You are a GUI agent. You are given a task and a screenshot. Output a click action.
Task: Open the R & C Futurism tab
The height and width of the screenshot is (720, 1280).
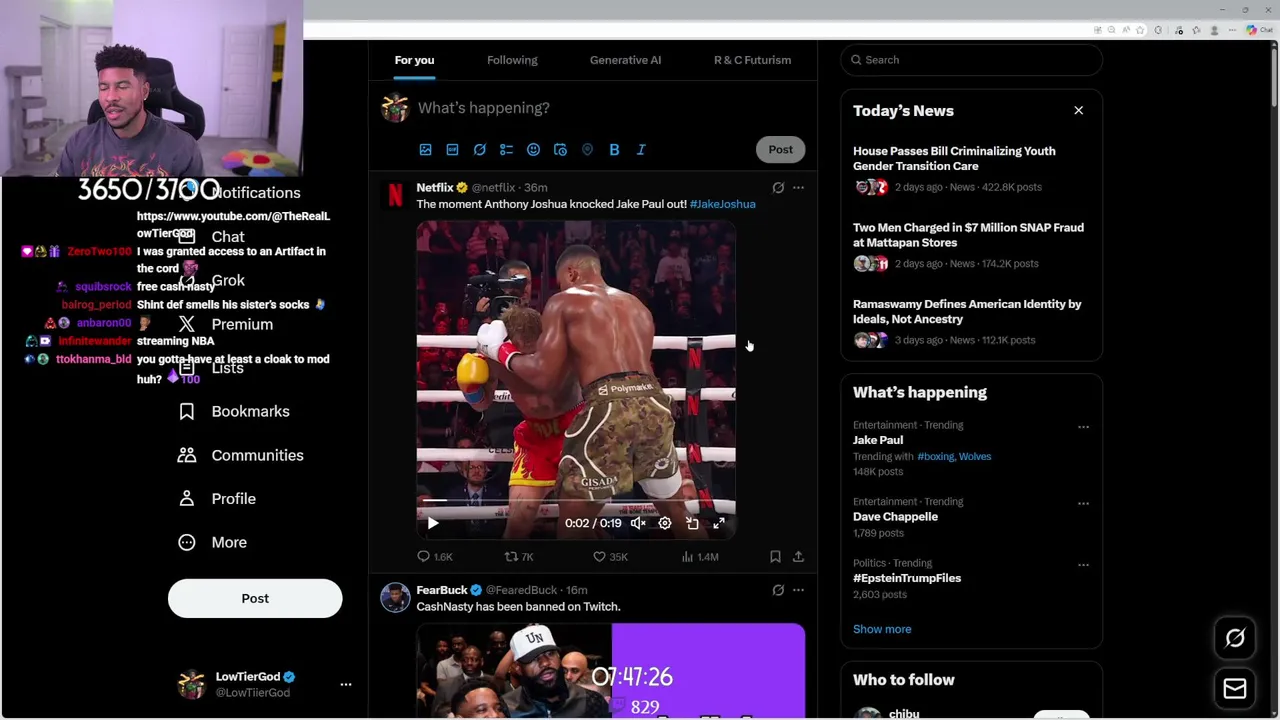point(752,60)
